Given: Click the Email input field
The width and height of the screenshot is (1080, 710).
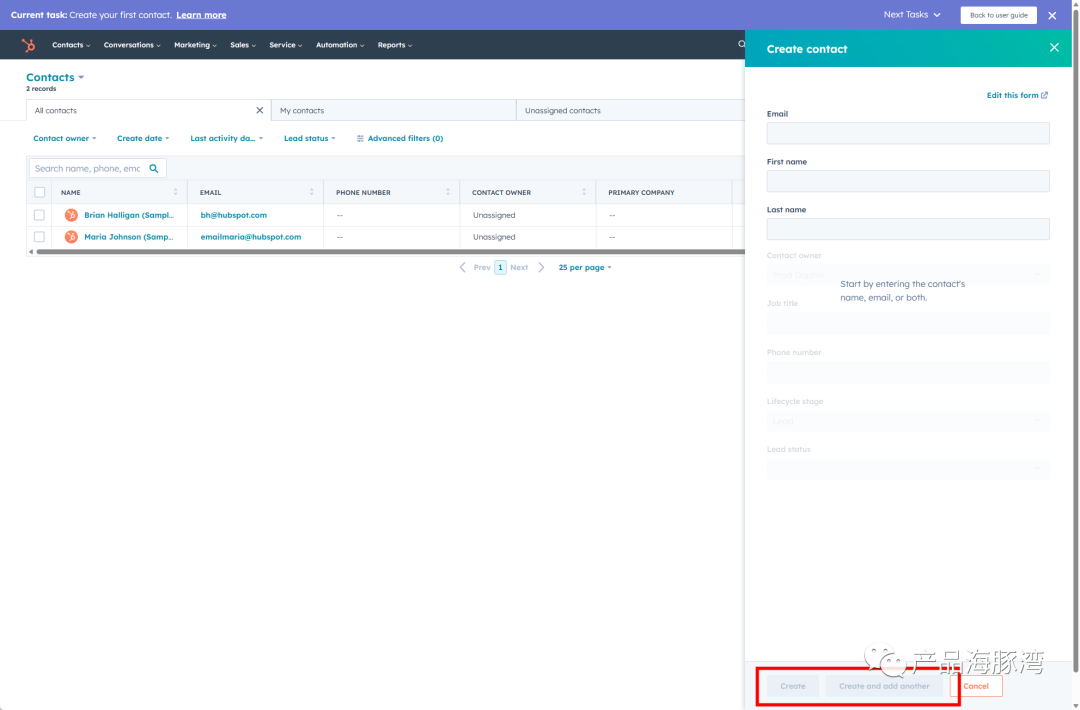Looking at the screenshot, I should click(908, 134).
